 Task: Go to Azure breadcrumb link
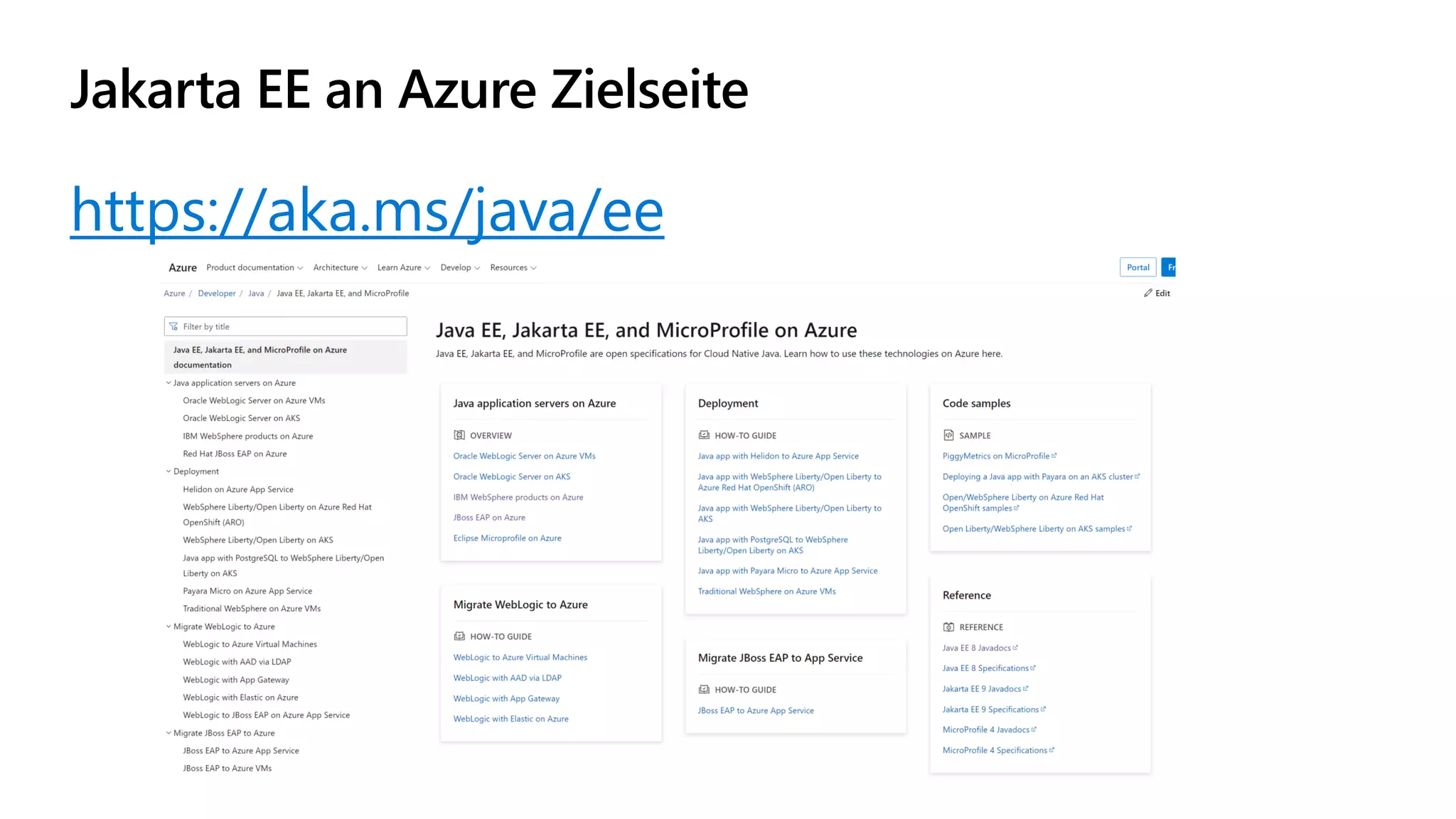[x=174, y=294]
